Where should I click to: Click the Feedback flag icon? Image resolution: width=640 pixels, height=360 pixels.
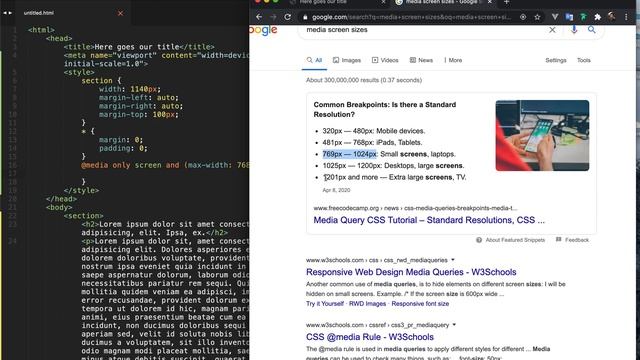coord(558,240)
